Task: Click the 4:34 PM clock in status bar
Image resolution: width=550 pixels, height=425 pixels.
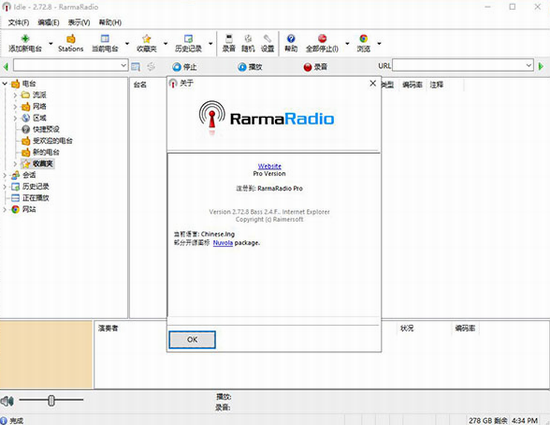Action: 524,420
